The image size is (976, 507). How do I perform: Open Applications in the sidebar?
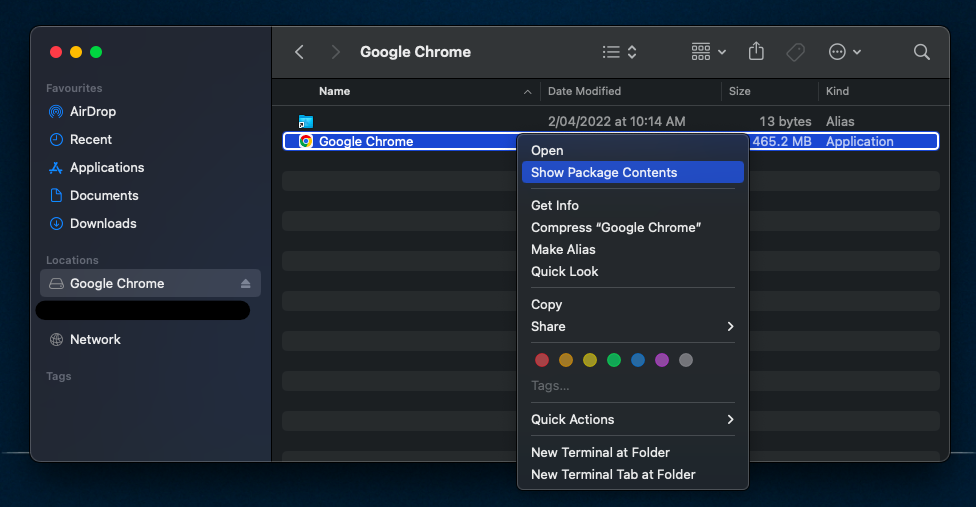point(107,167)
